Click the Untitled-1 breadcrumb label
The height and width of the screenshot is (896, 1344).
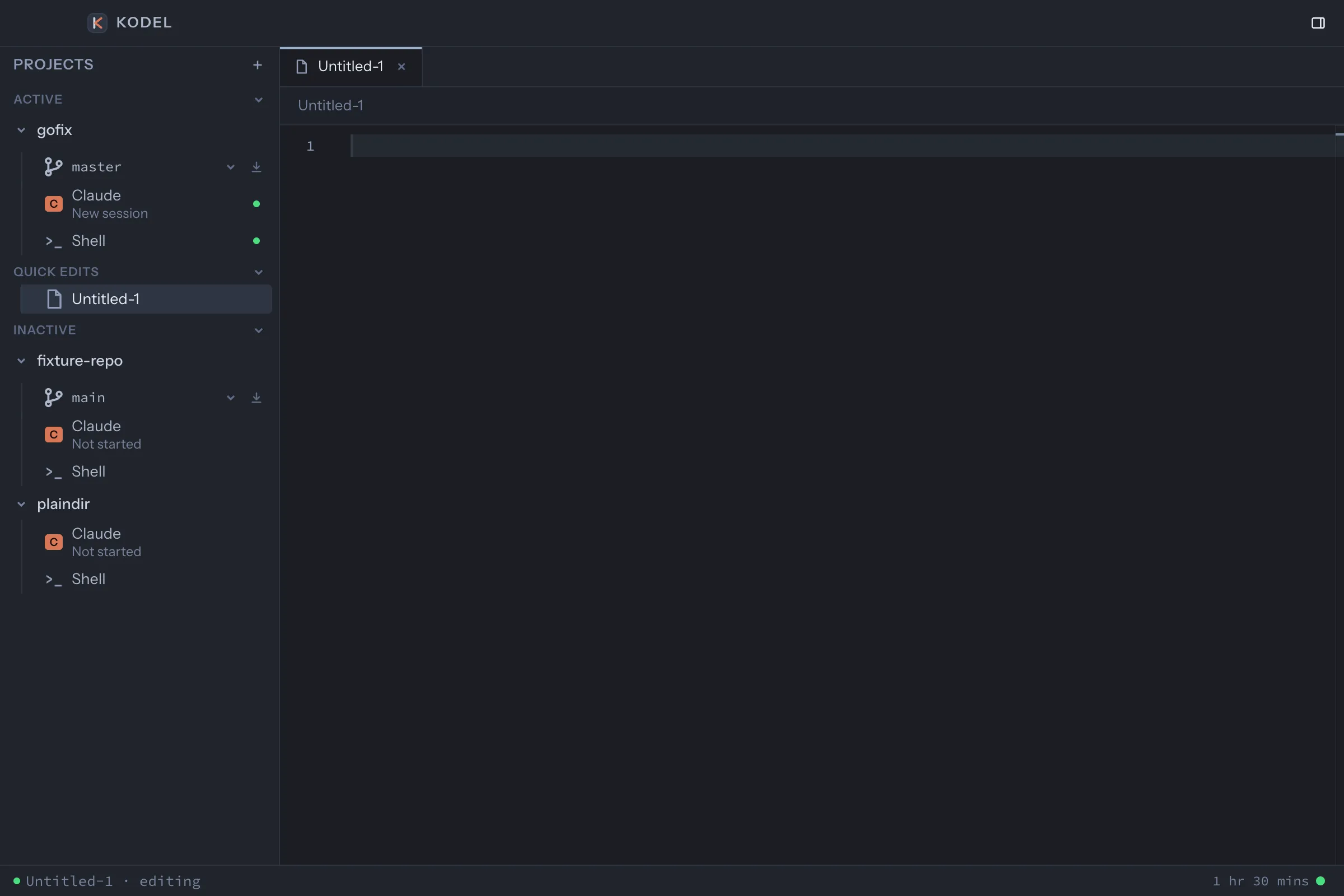pyautogui.click(x=330, y=106)
